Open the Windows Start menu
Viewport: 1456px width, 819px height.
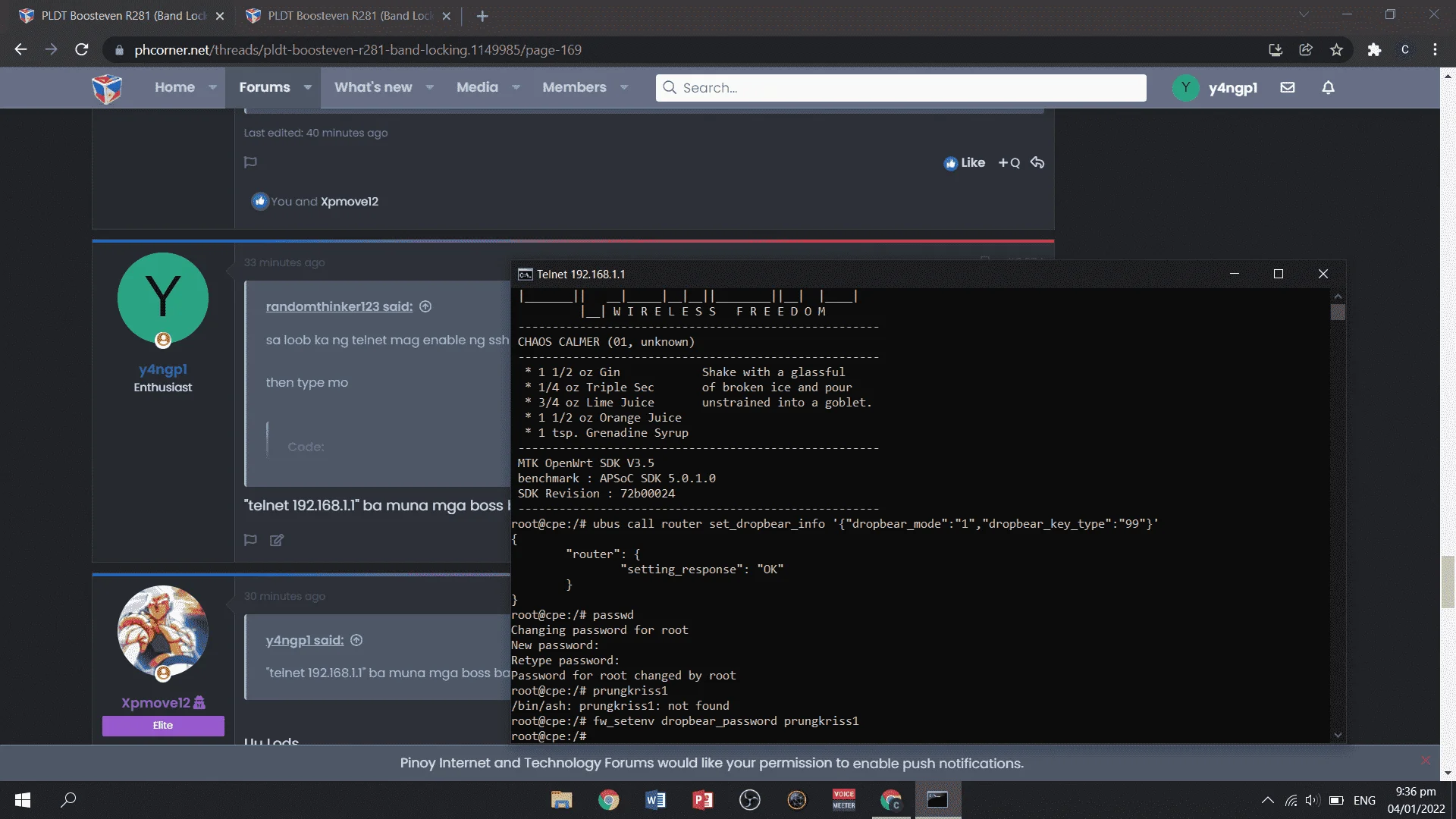click(23, 800)
